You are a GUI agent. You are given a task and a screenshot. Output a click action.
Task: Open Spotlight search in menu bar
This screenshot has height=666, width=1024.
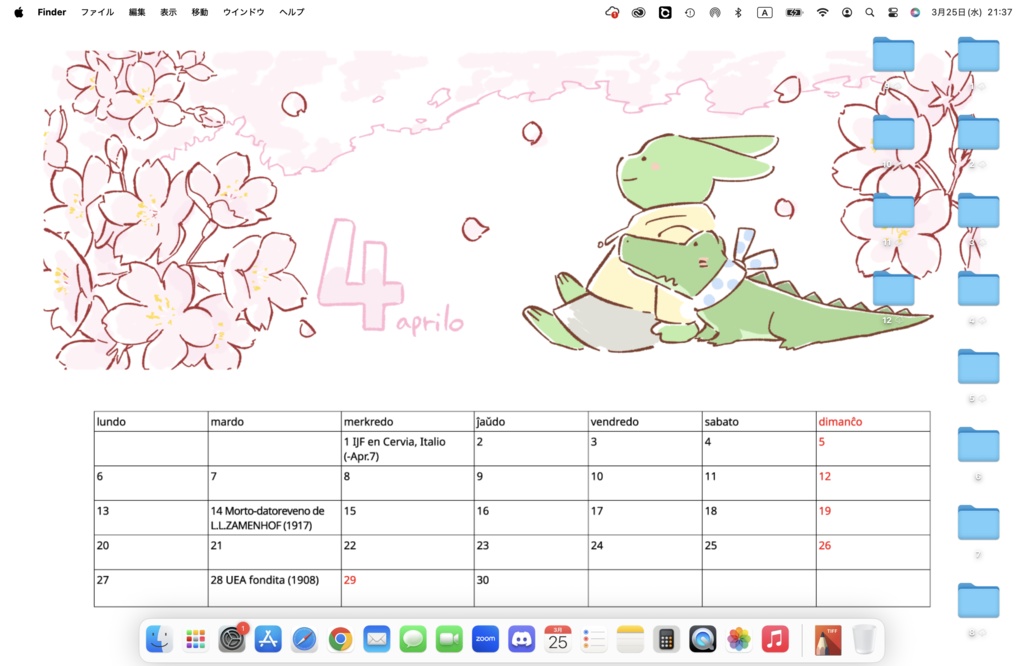(869, 12)
